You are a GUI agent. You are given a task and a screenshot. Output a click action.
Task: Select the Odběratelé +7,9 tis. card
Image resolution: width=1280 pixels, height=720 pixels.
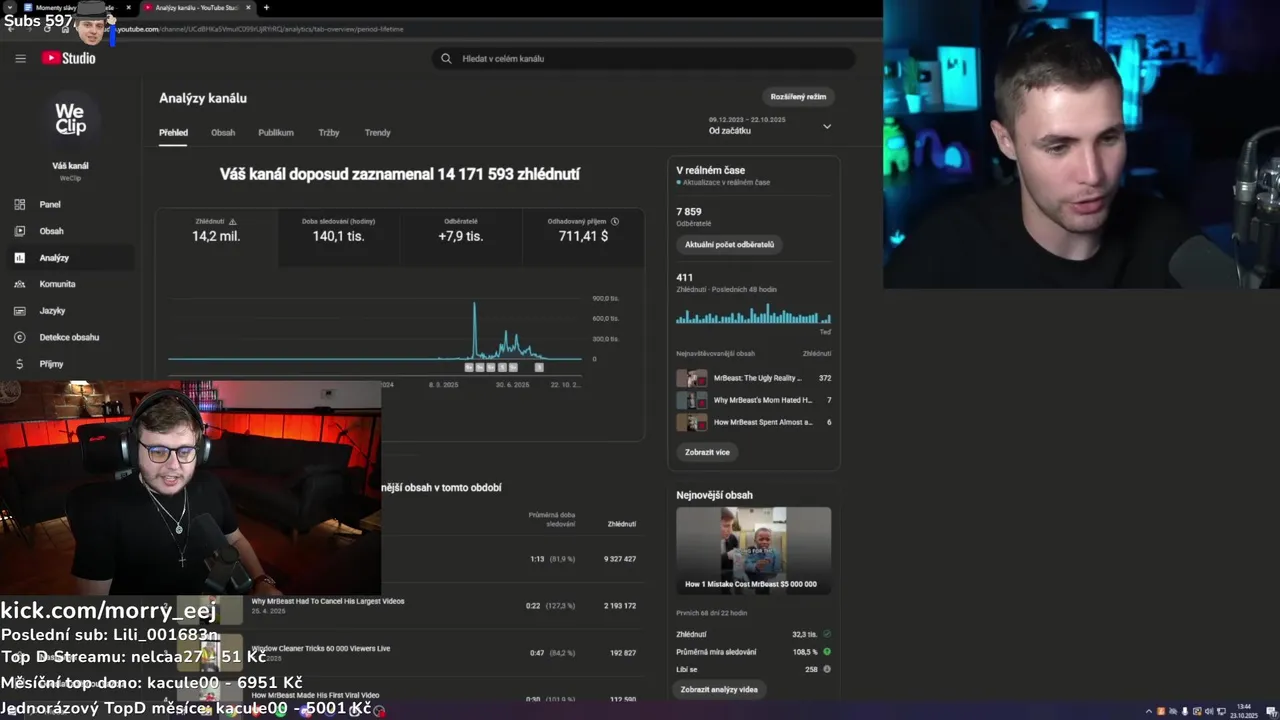(461, 237)
